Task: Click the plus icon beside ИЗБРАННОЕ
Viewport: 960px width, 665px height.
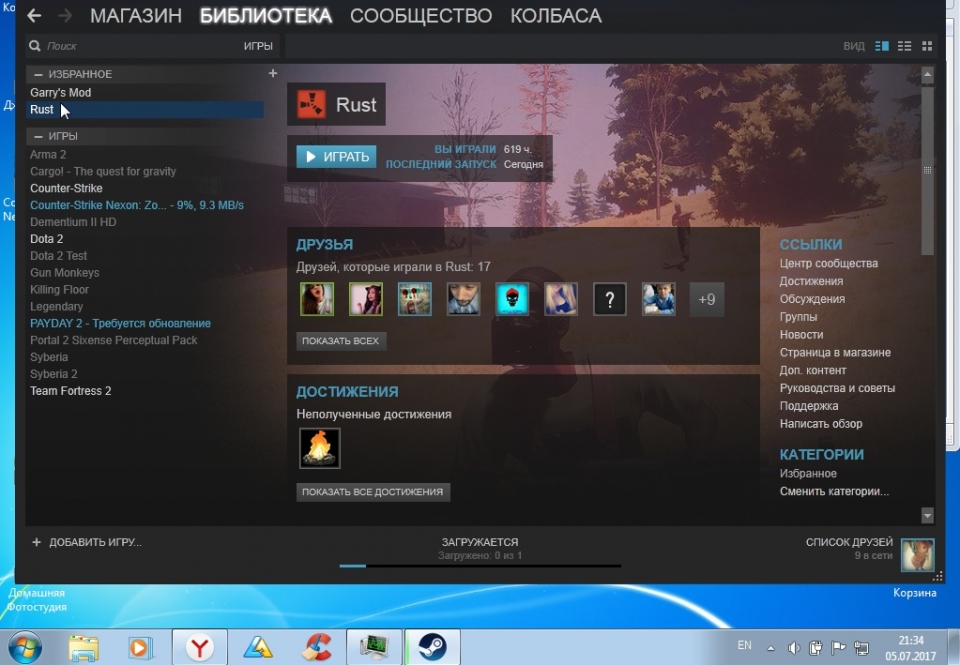Action: pos(273,74)
